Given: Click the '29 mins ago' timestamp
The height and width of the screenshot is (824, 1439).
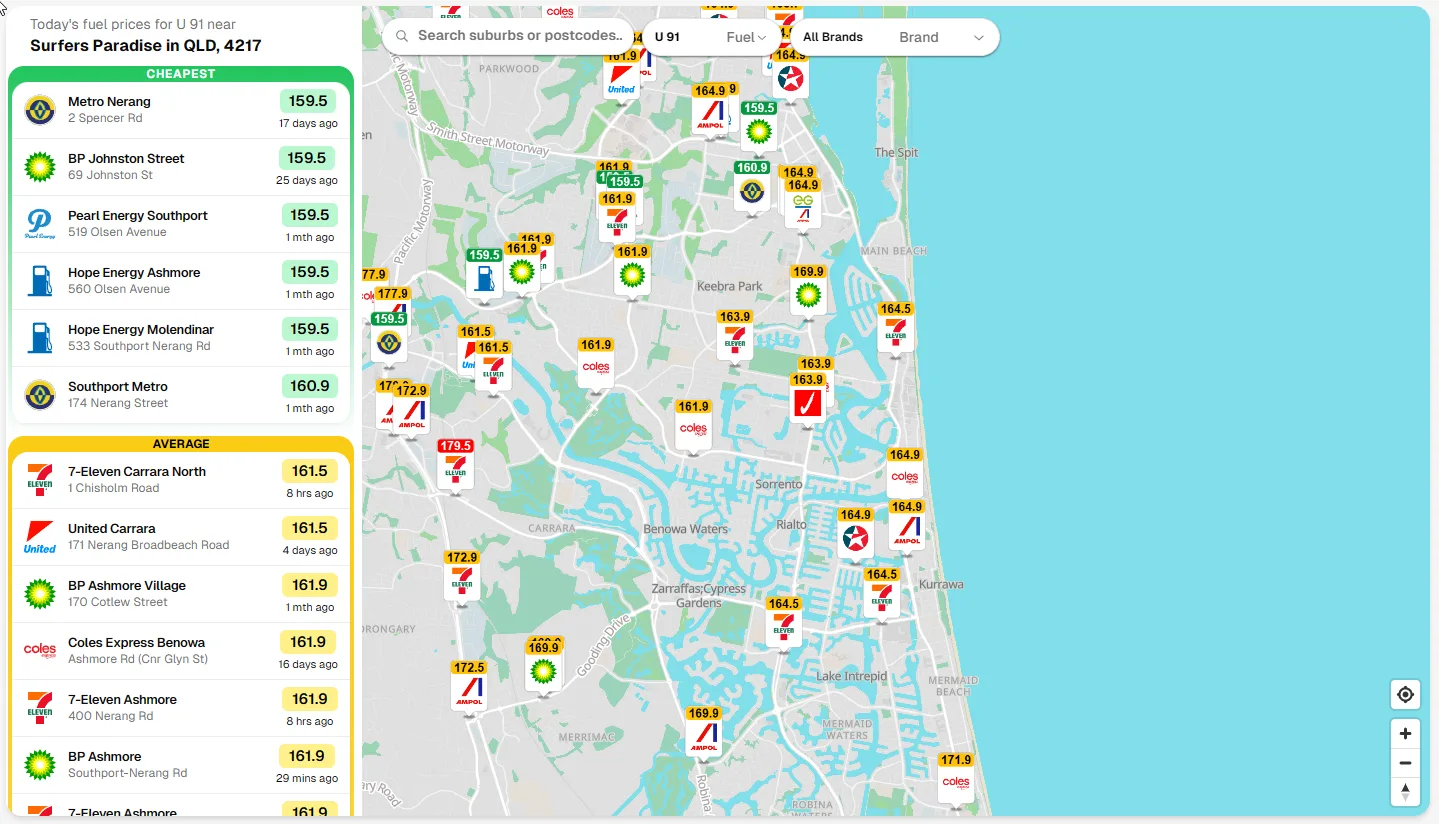Looking at the screenshot, I should (x=307, y=779).
